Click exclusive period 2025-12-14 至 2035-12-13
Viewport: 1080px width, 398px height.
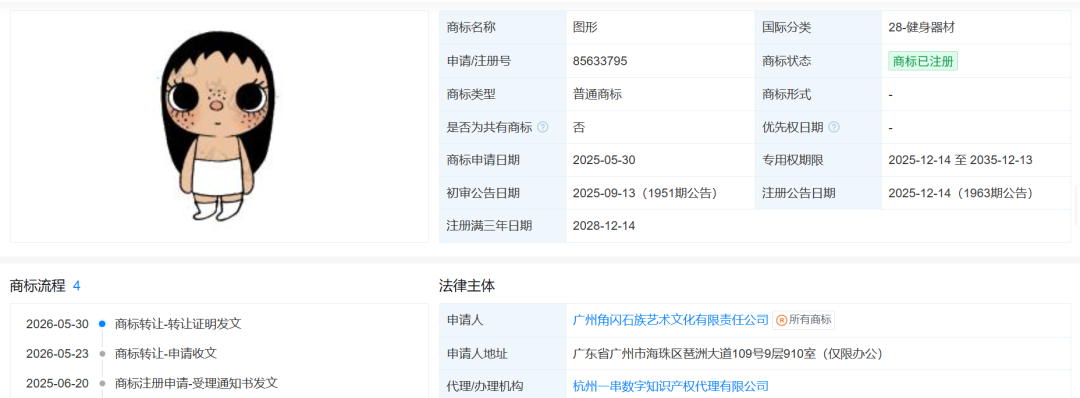tap(960, 160)
